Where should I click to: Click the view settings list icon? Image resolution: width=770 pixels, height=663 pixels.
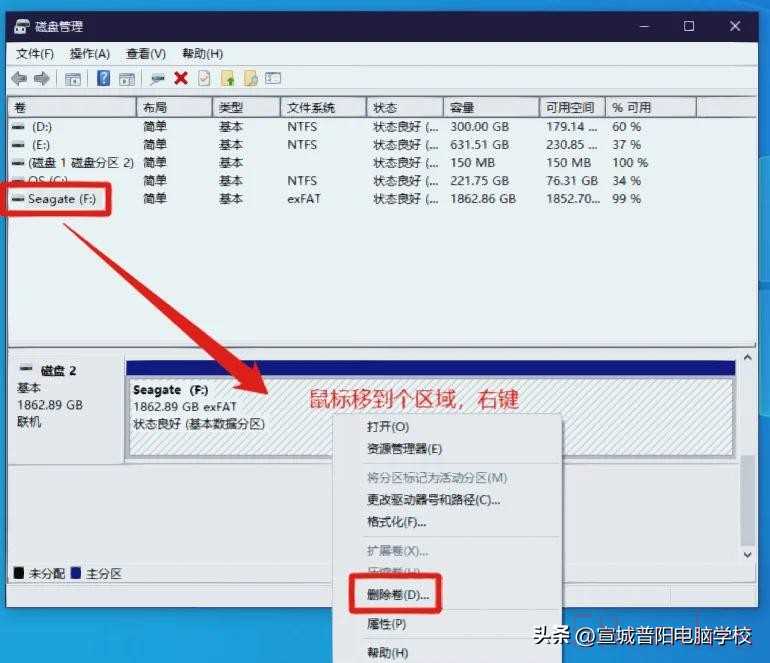click(x=273, y=78)
